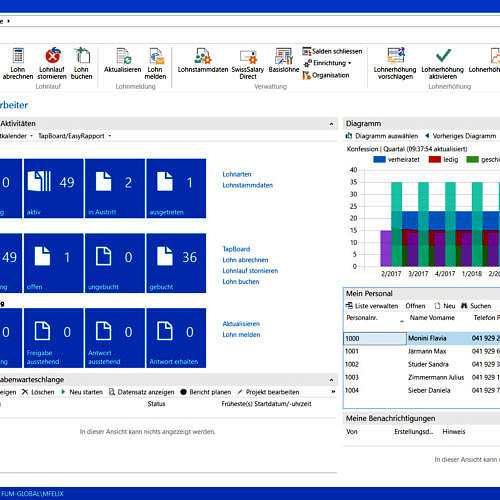The image size is (500, 500).
Task: Select employee row Studer Sandra
Action: point(422,364)
